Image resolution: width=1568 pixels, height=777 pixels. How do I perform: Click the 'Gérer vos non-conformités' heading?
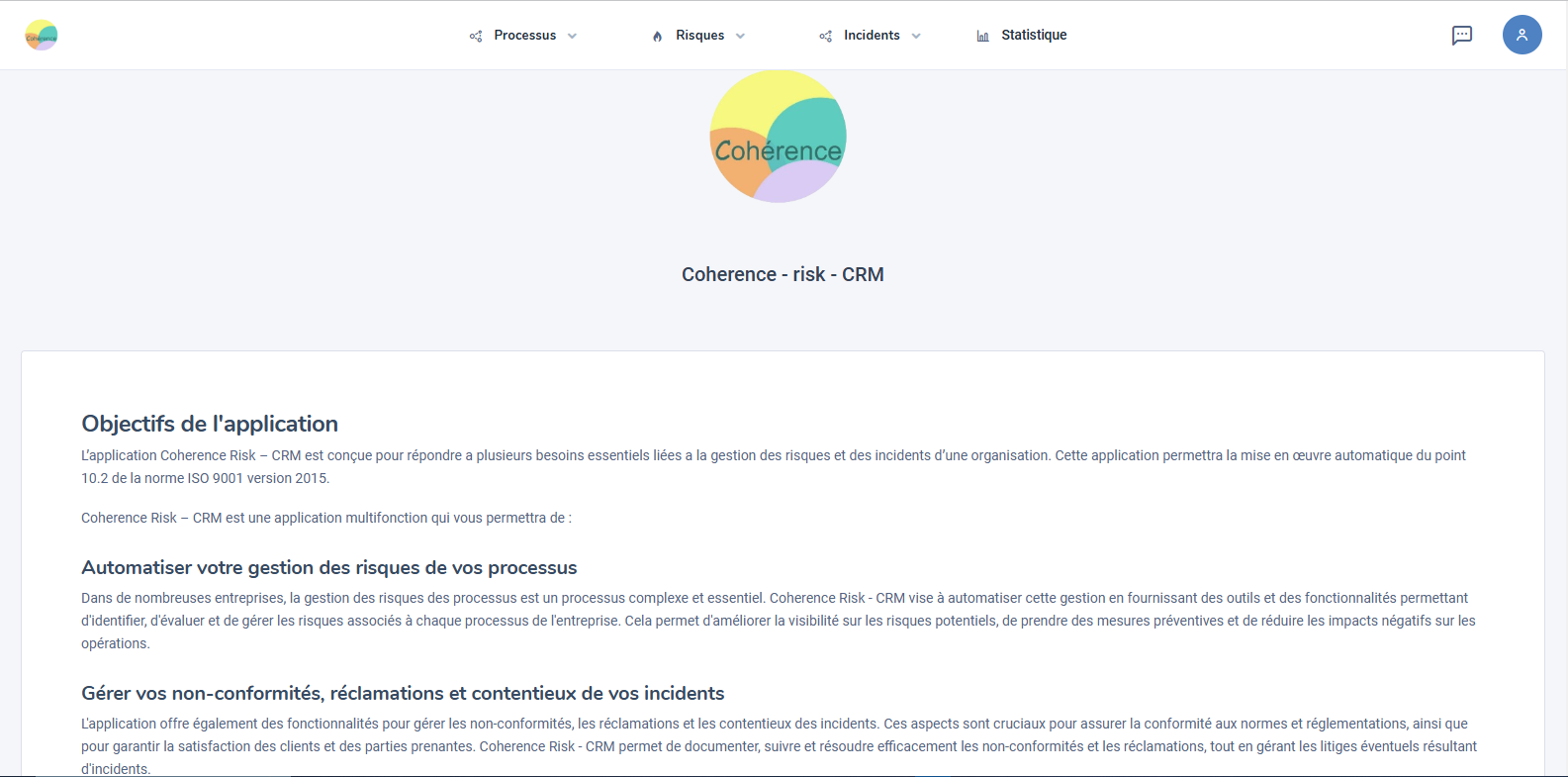point(403,693)
